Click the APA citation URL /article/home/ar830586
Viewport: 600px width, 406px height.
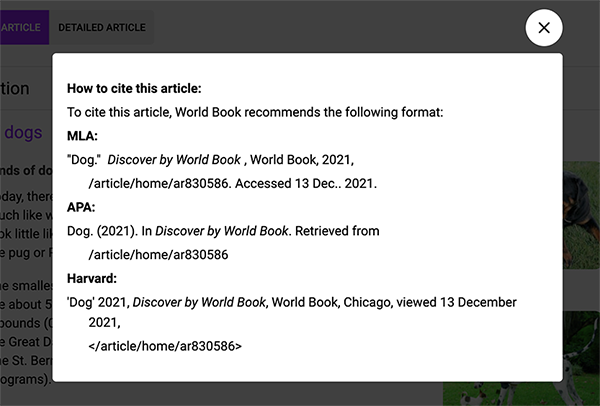point(158,254)
